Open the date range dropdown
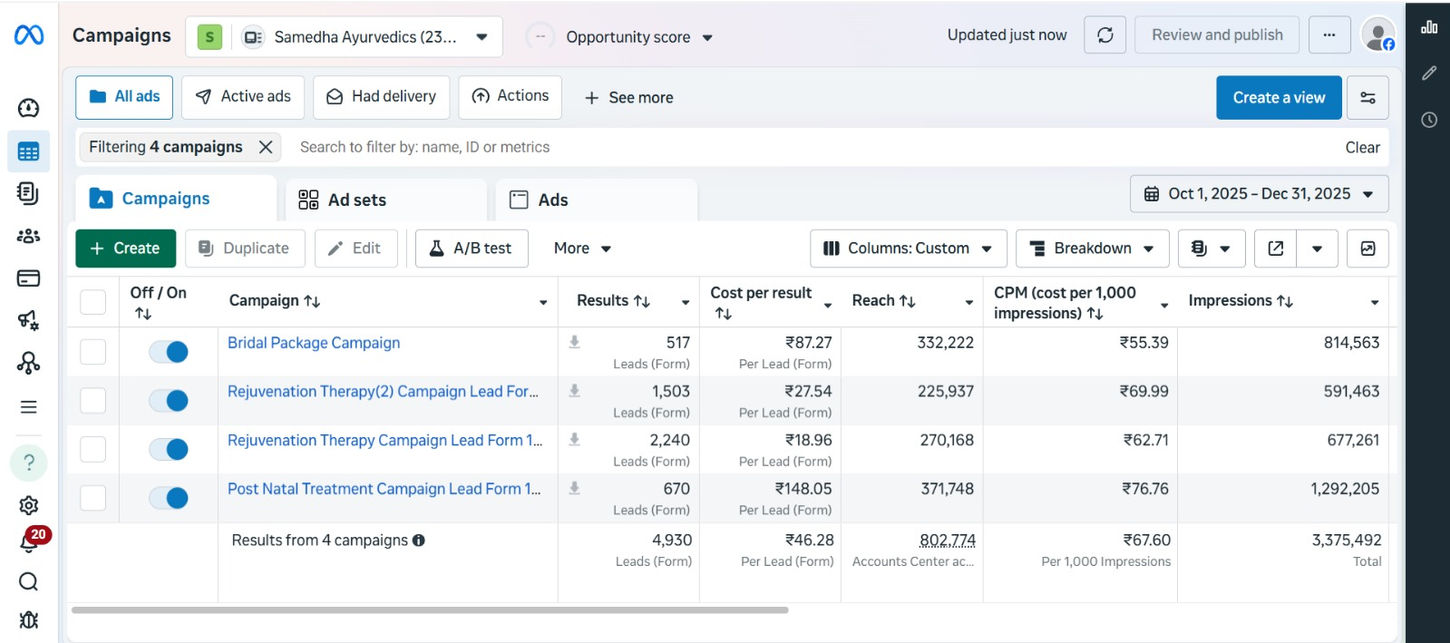This screenshot has width=1450, height=643. tap(1259, 194)
